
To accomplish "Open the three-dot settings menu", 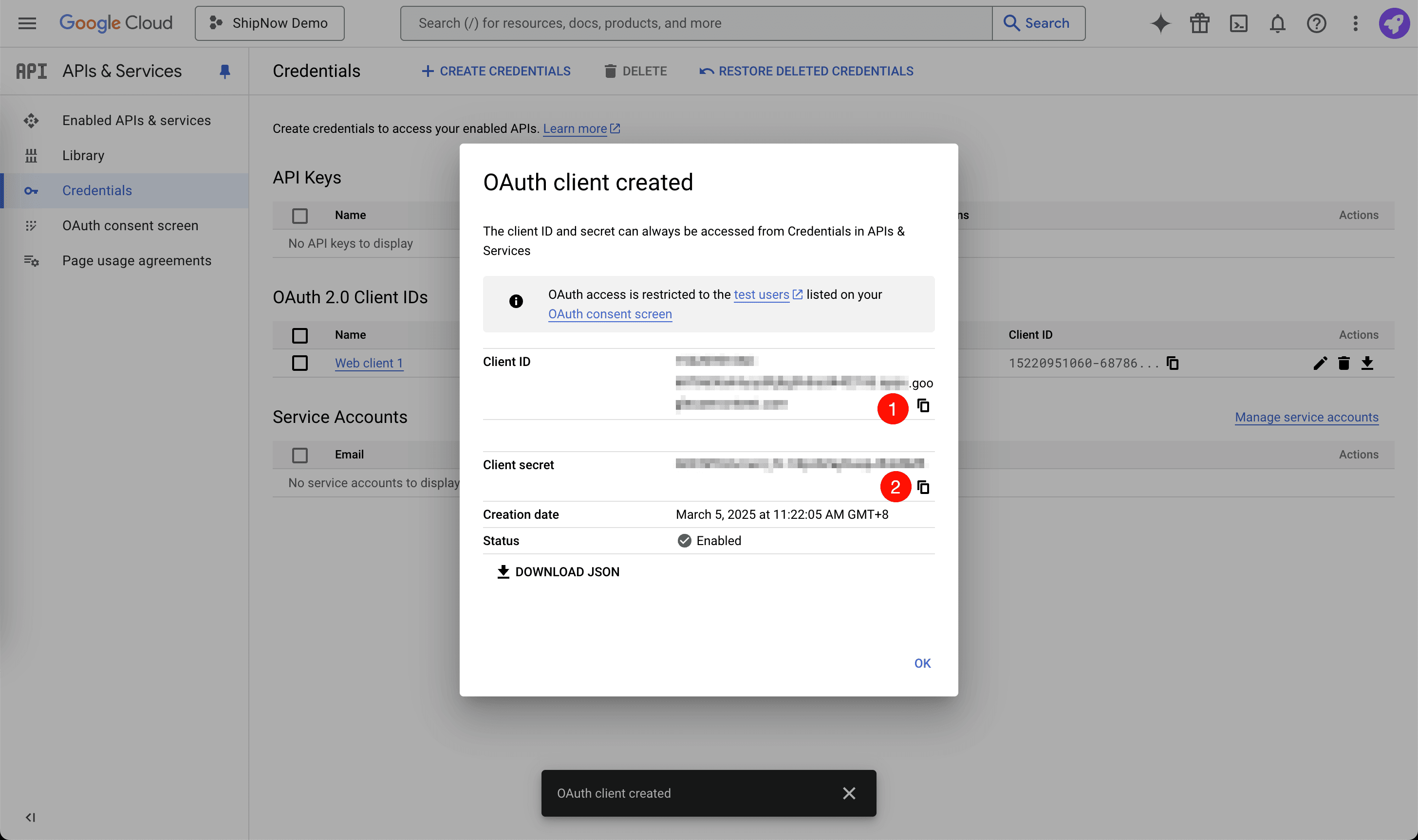I will [x=1355, y=23].
